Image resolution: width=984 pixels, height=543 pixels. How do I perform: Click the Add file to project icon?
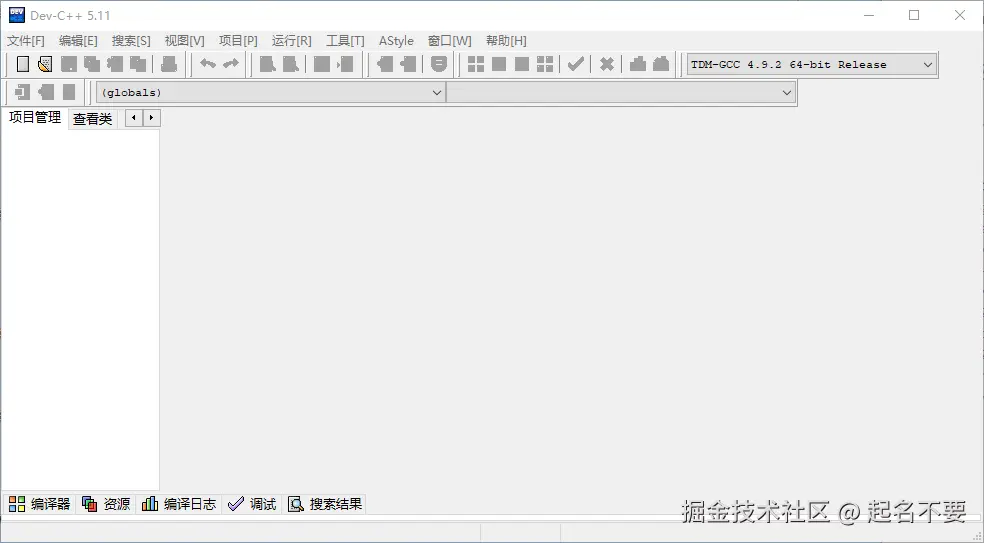(385, 64)
